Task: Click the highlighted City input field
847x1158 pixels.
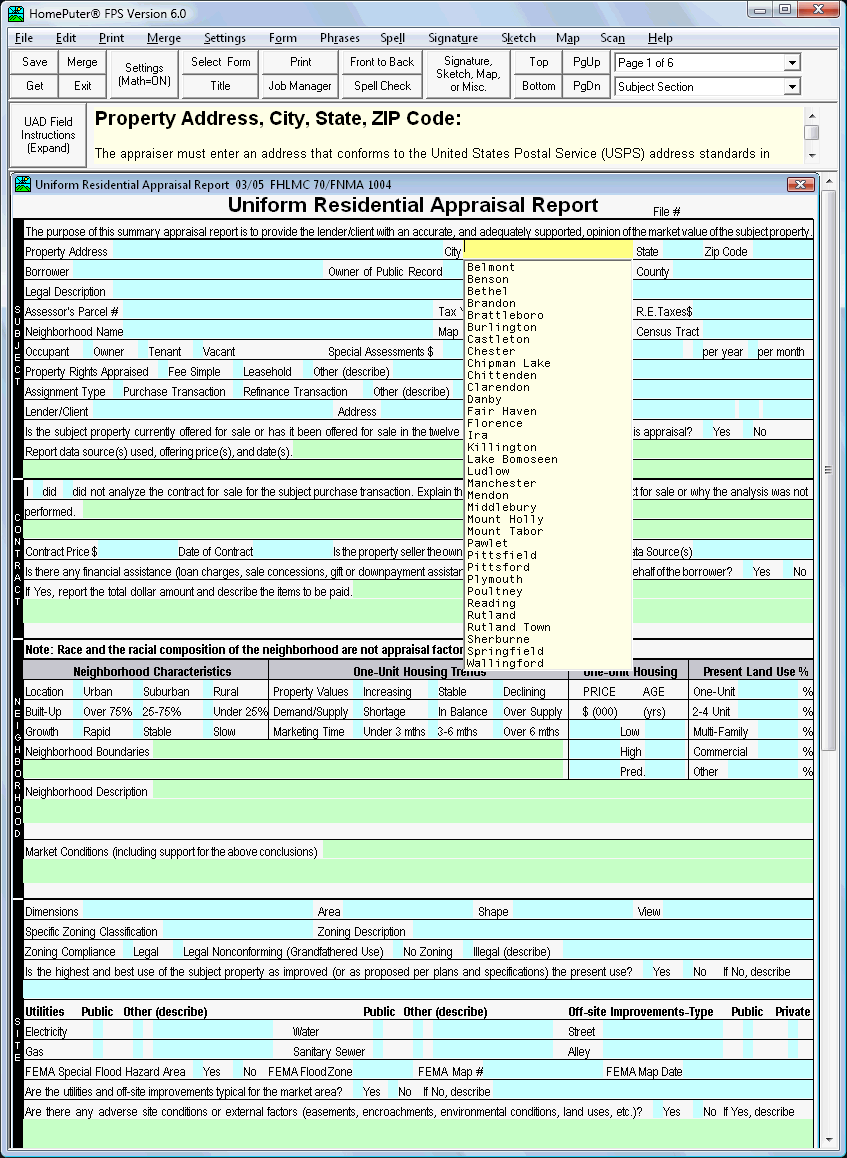Action: point(548,250)
